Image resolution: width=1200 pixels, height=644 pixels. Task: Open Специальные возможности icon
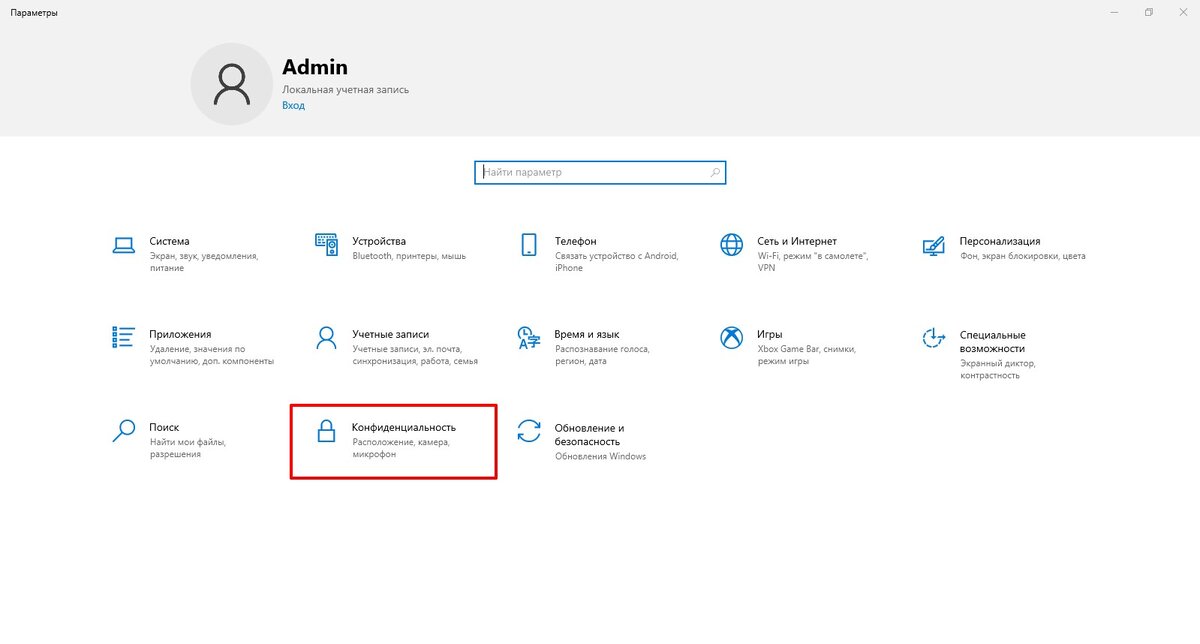pyautogui.click(x=933, y=338)
